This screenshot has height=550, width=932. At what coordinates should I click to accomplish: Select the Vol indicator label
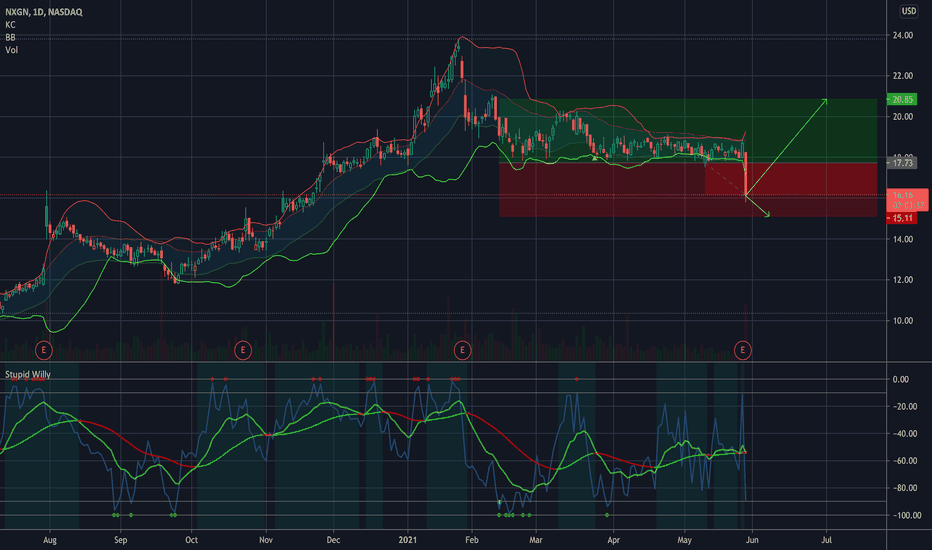pos(12,50)
